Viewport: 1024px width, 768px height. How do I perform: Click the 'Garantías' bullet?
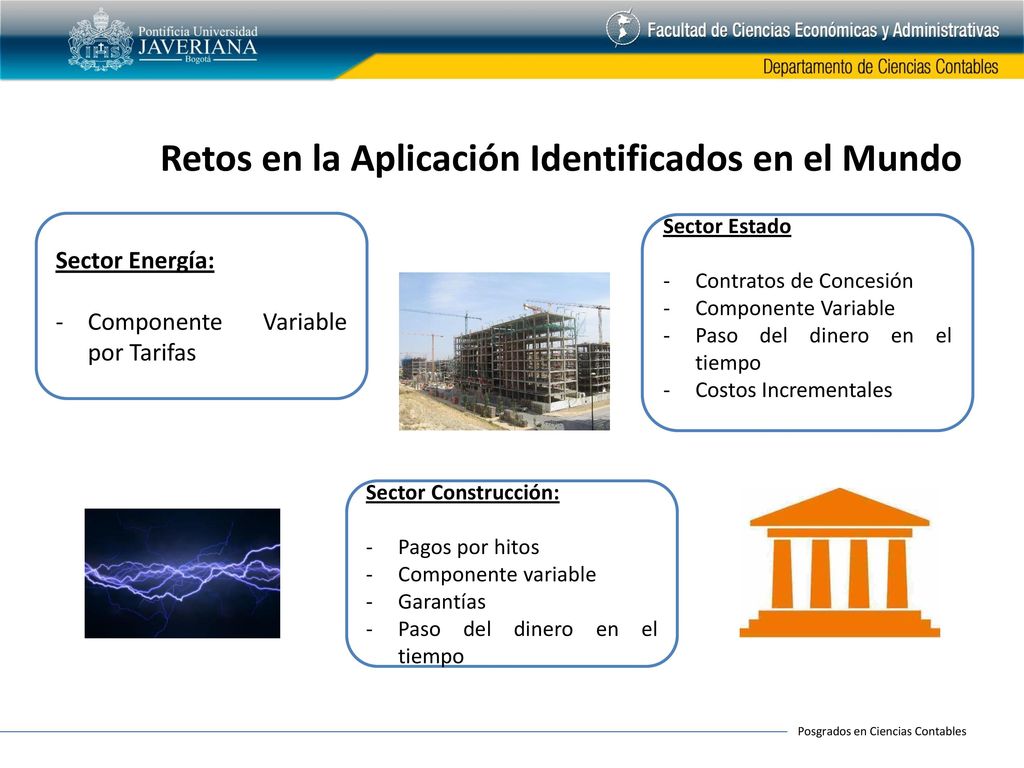pos(441,601)
